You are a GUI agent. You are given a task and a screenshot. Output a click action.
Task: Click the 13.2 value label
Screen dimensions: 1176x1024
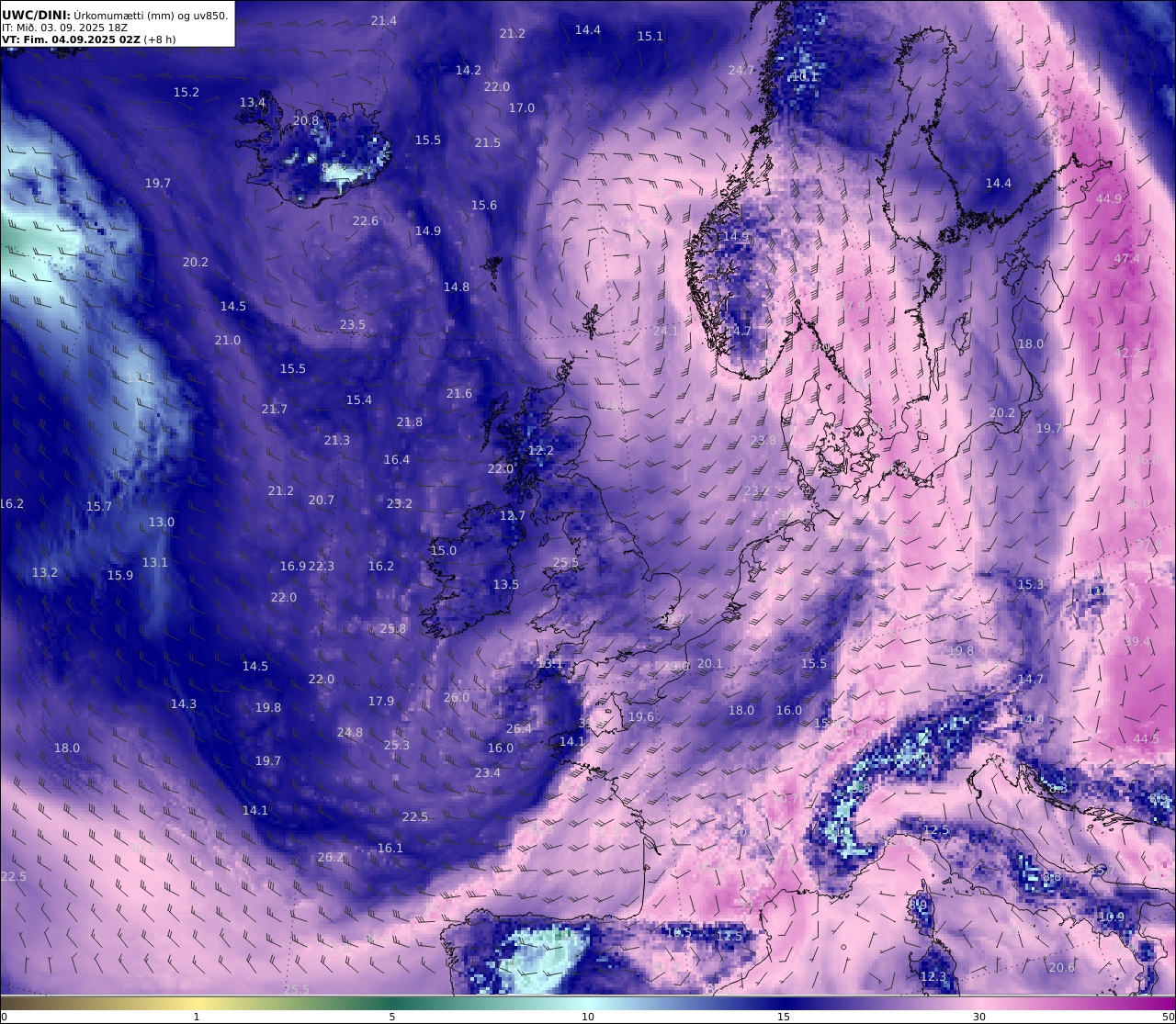point(45,572)
